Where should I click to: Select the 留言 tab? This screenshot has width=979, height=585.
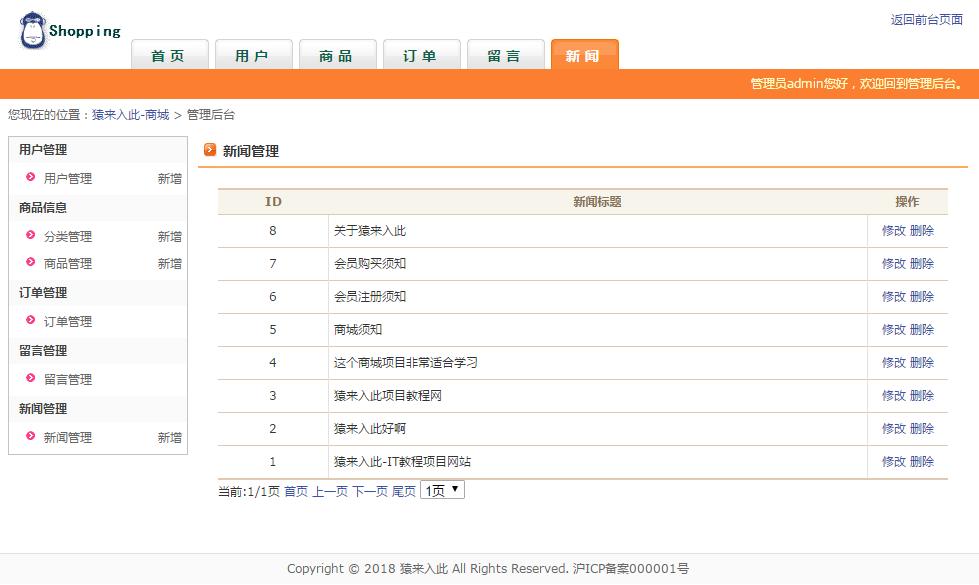coord(505,57)
